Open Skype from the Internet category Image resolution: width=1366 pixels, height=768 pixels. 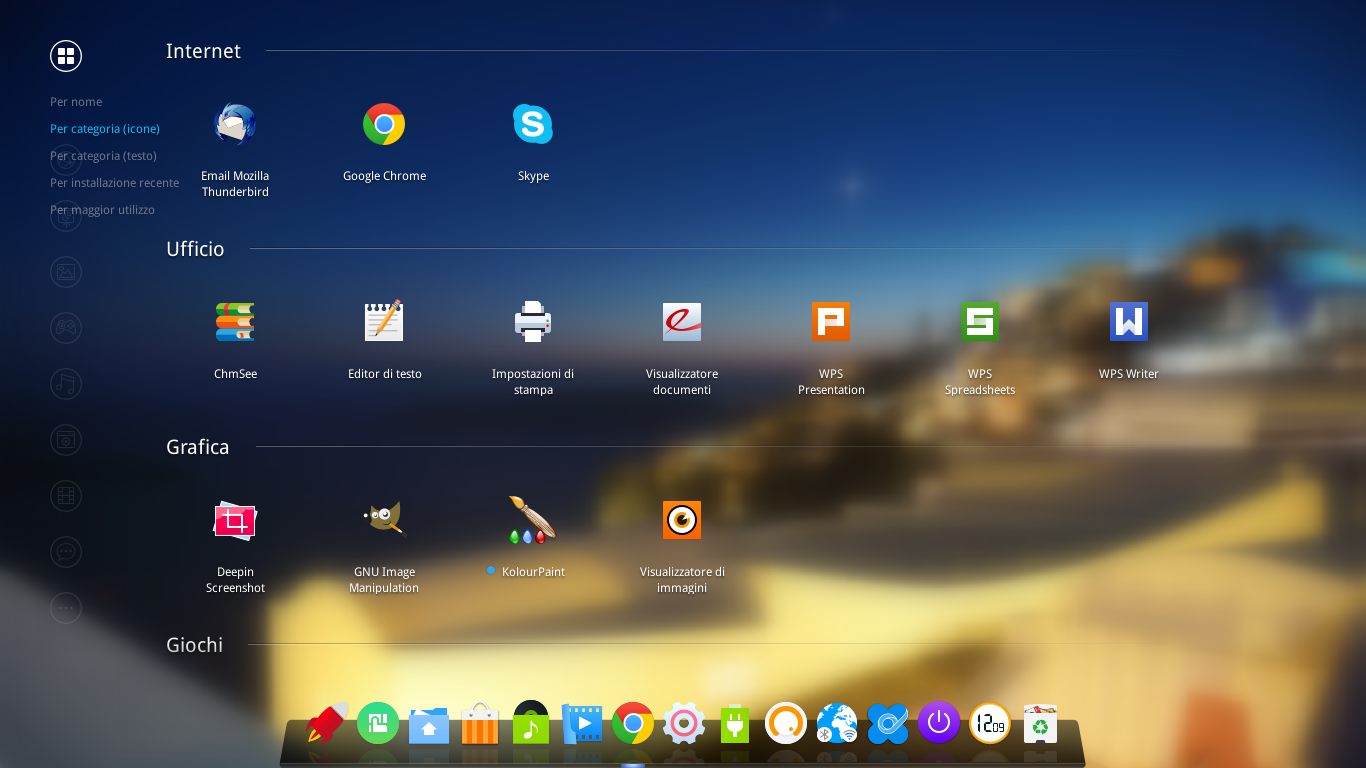point(533,125)
